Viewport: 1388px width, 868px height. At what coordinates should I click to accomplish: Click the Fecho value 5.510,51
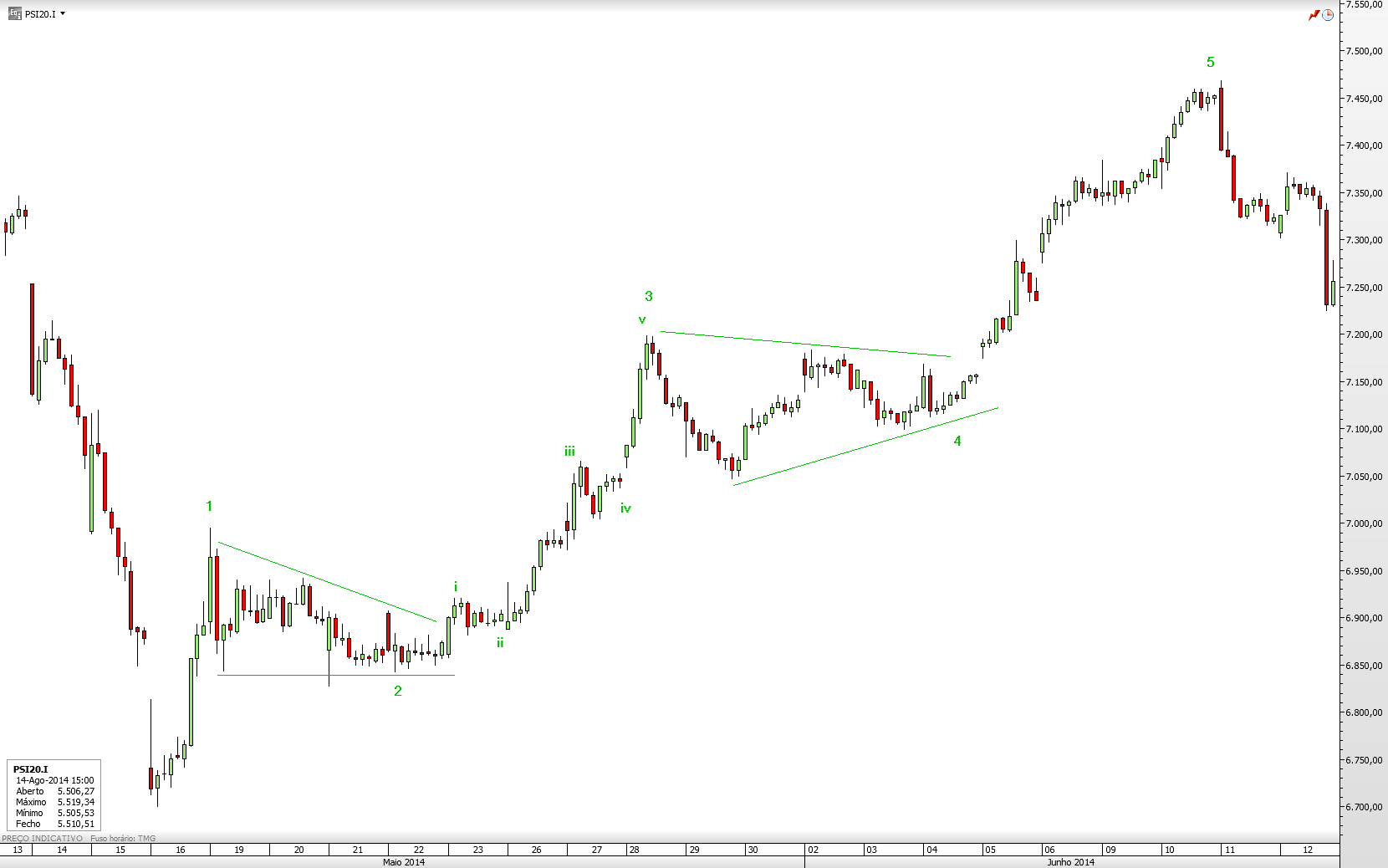tap(76, 824)
